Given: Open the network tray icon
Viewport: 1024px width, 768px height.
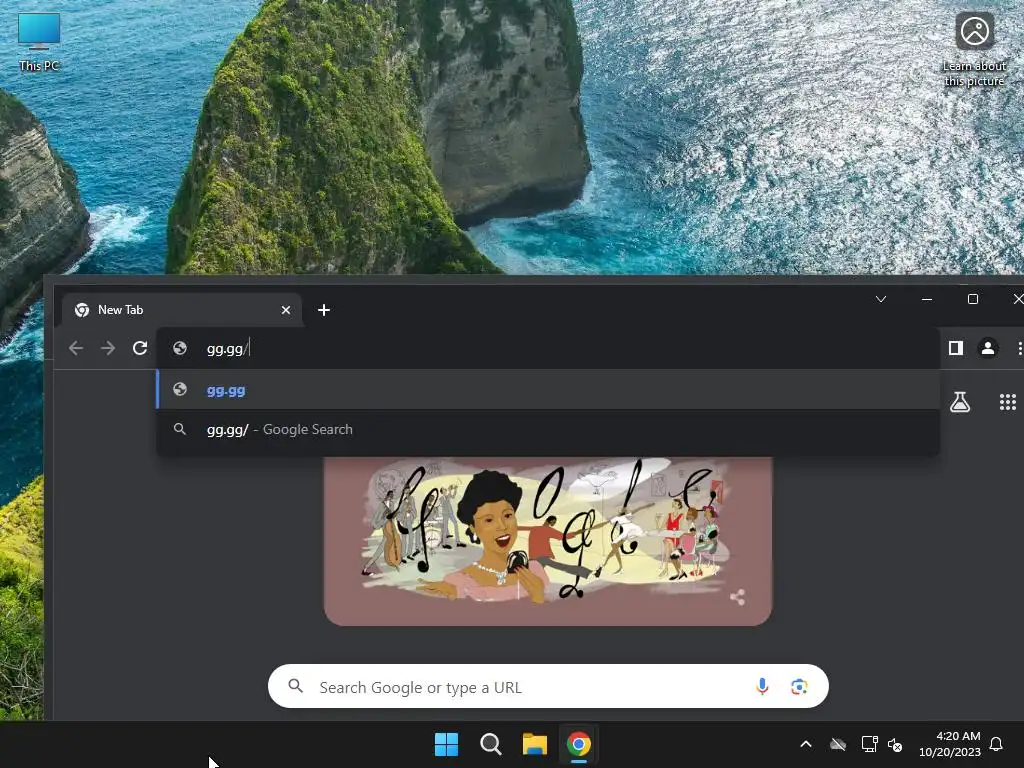Looking at the screenshot, I should 869,744.
